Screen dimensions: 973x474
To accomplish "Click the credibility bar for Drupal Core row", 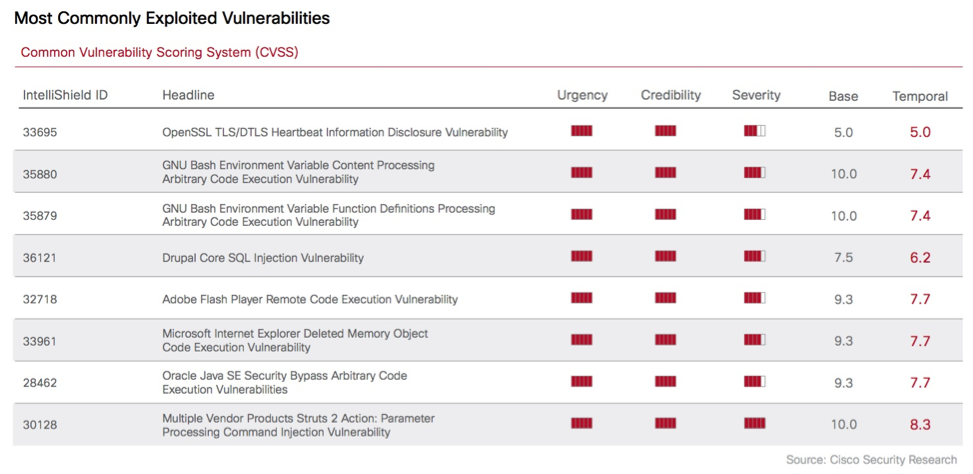I will [665, 257].
